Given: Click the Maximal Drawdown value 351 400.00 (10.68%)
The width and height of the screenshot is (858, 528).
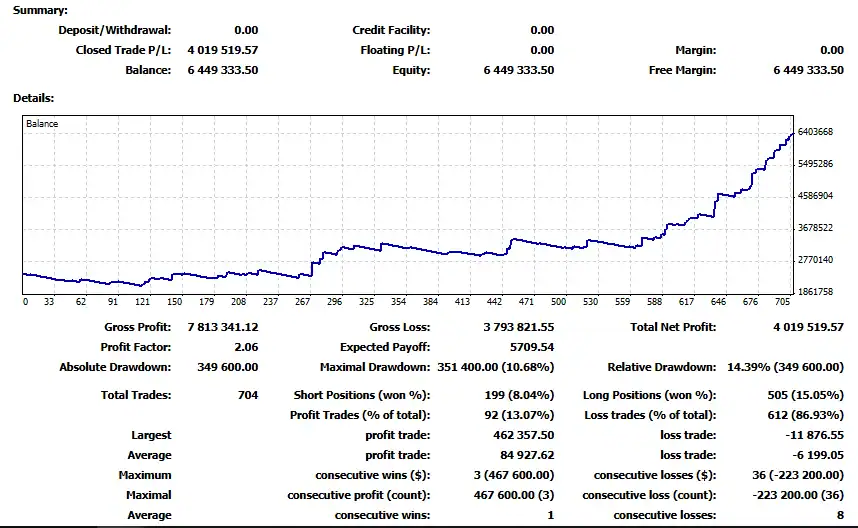Looking at the screenshot, I should pos(496,367).
